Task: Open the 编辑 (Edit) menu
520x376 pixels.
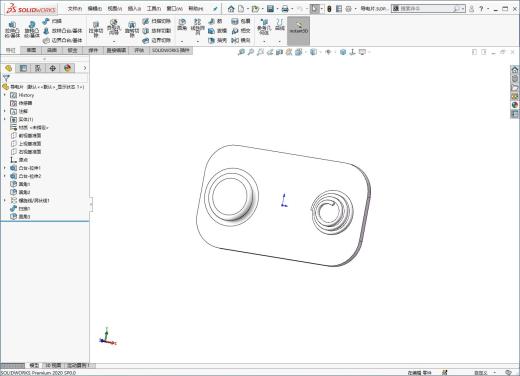Action: tap(95, 8)
